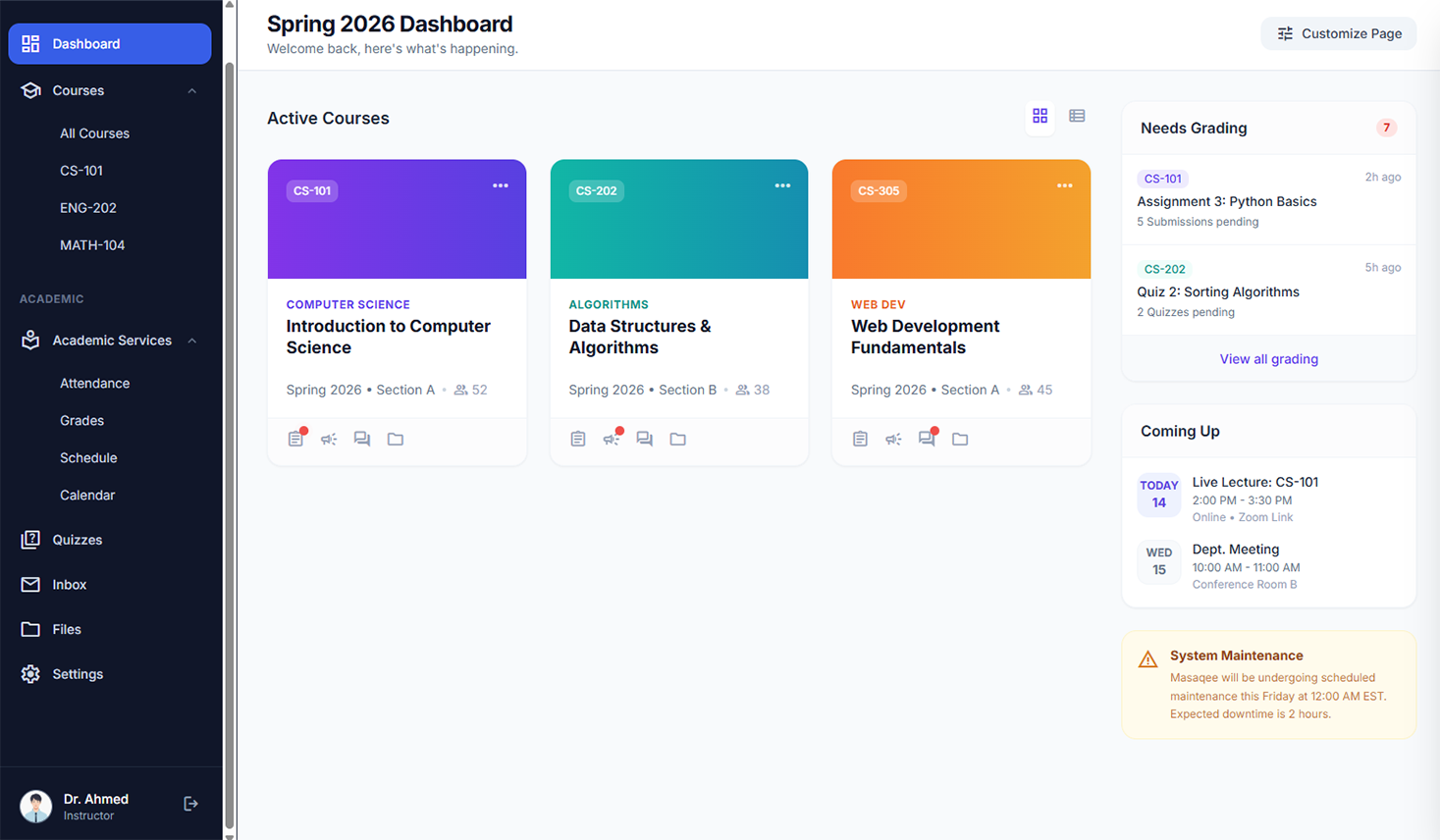Viewport: 1440px width, 840px height.
Task: Open files folder icon on CS-101 card
Action: 396,439
